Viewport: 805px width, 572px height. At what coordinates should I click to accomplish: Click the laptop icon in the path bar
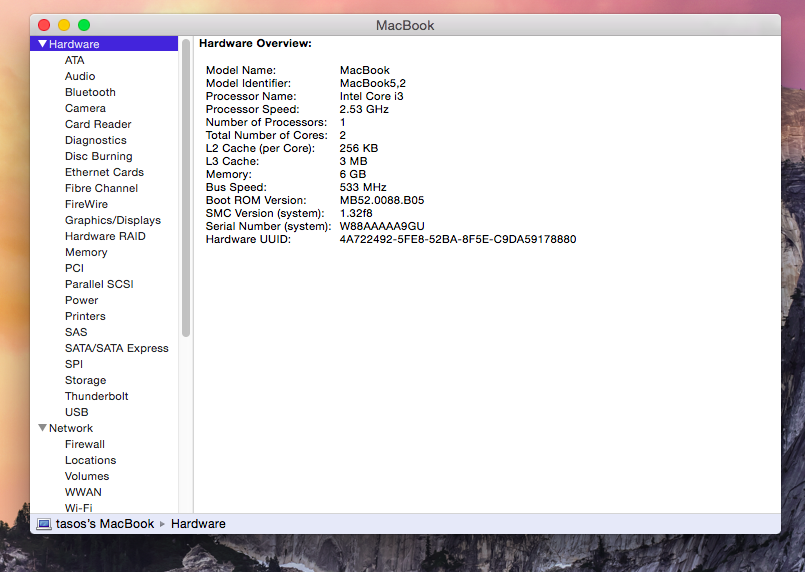pos(44,524)
